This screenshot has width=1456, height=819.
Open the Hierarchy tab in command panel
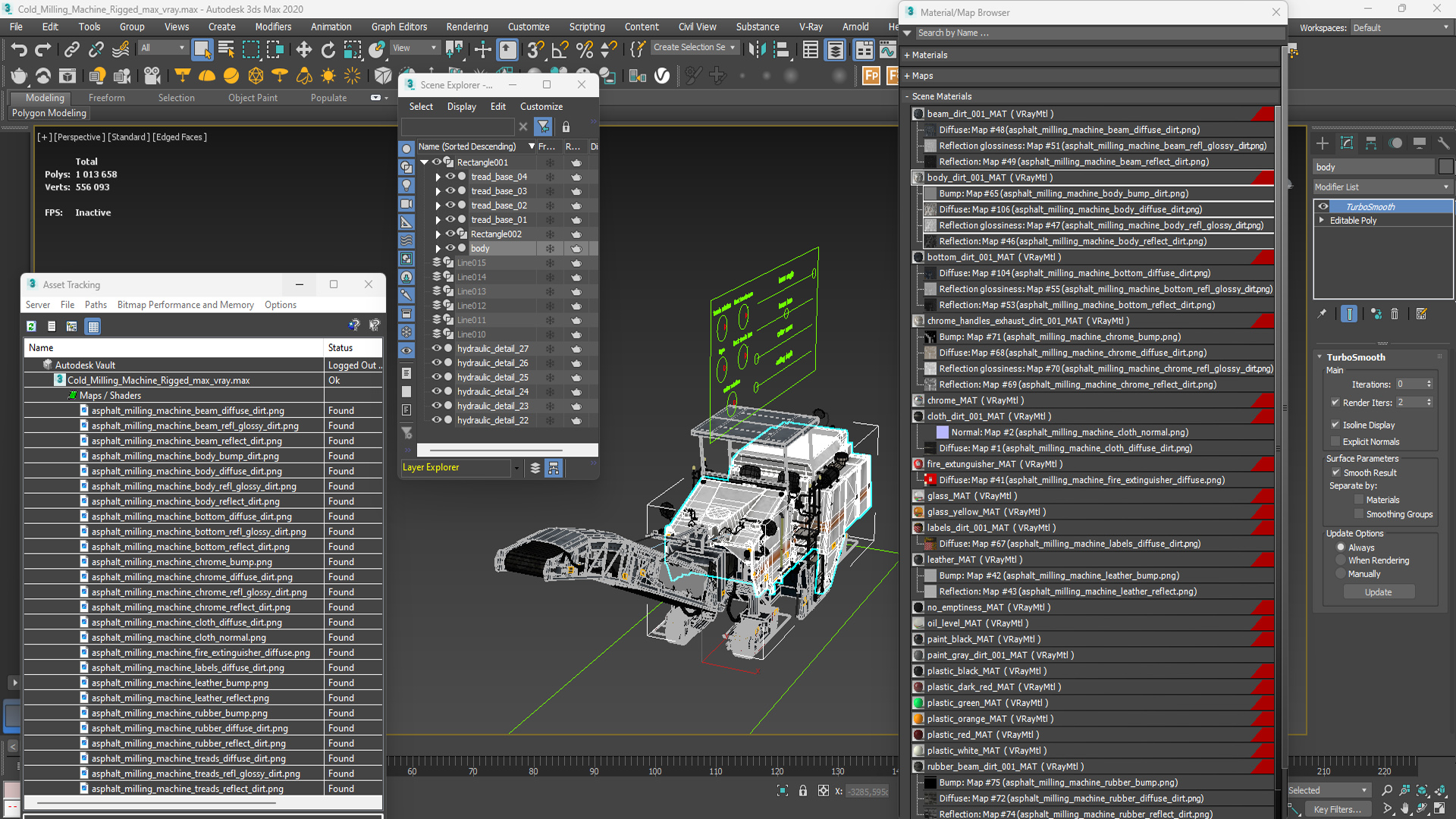coord(1371,143)
